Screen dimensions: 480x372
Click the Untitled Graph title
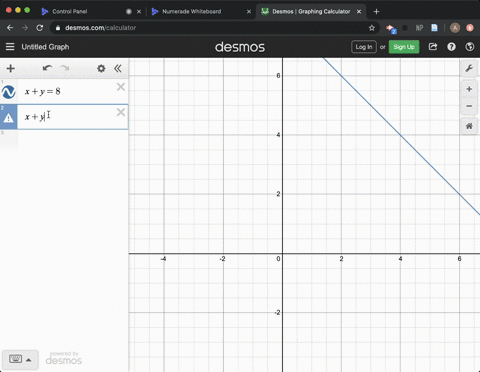(45, 47)
